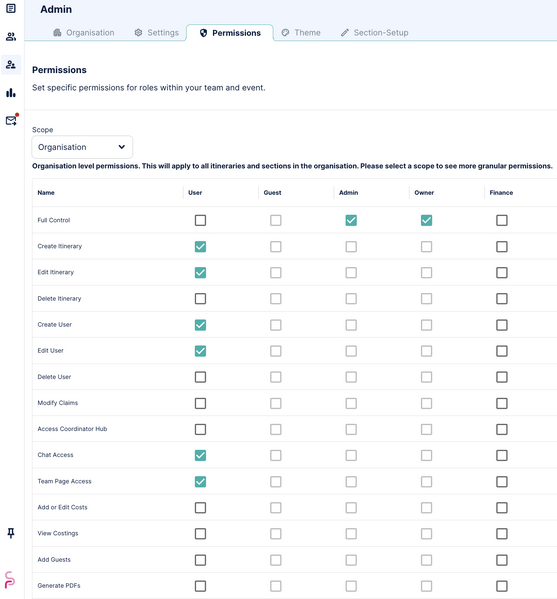Enable Full Control for User
This screenshot has width=557, height=599.
point(200,220)
